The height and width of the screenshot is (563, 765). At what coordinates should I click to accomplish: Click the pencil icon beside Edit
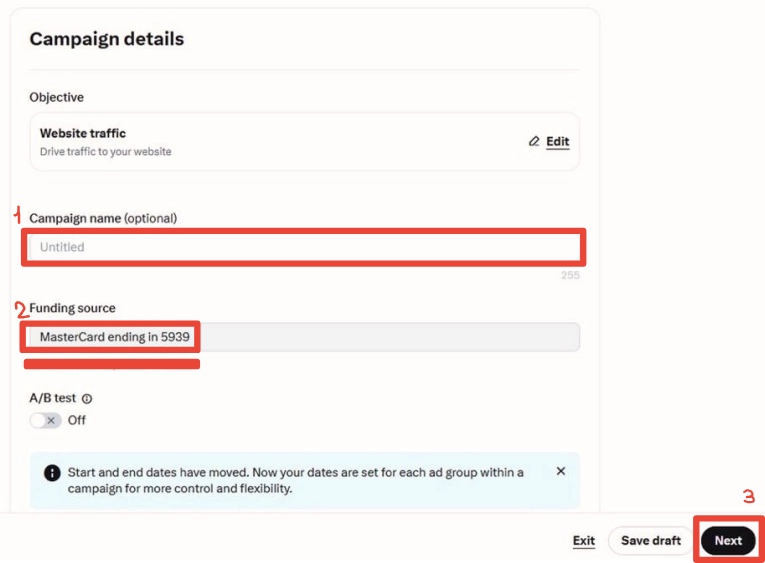tap(534, 141)
